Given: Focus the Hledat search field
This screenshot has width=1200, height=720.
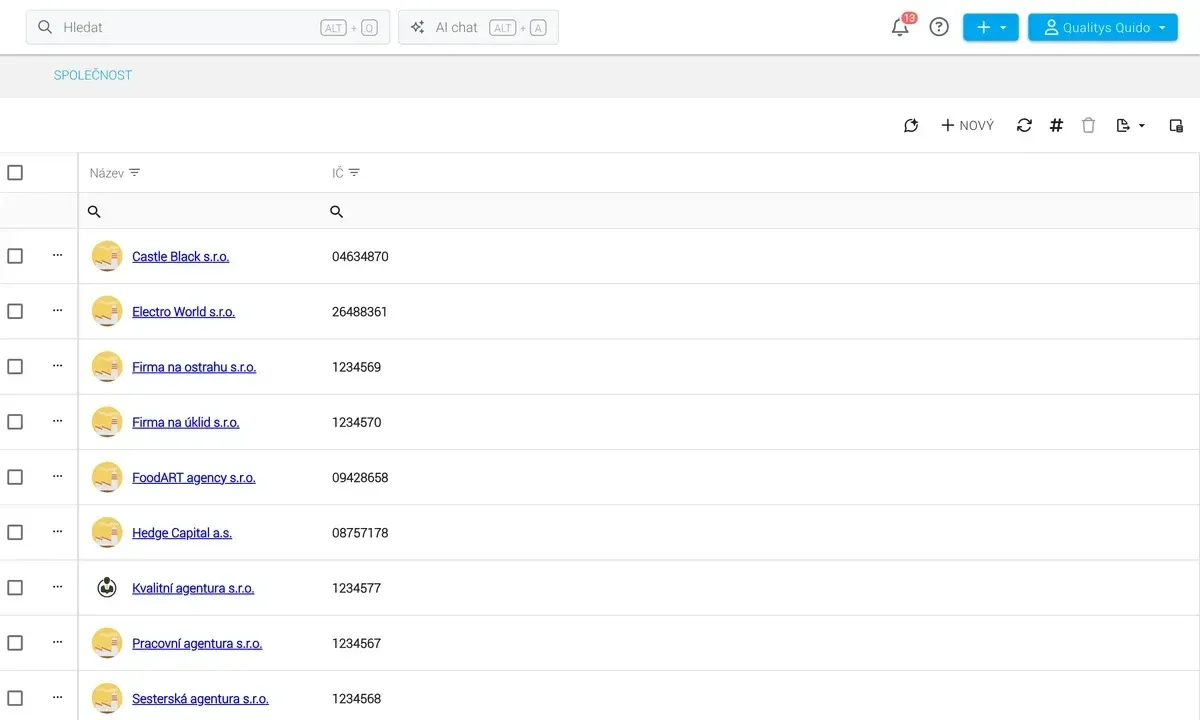Looking at the screenshot, I should point(208,27).
